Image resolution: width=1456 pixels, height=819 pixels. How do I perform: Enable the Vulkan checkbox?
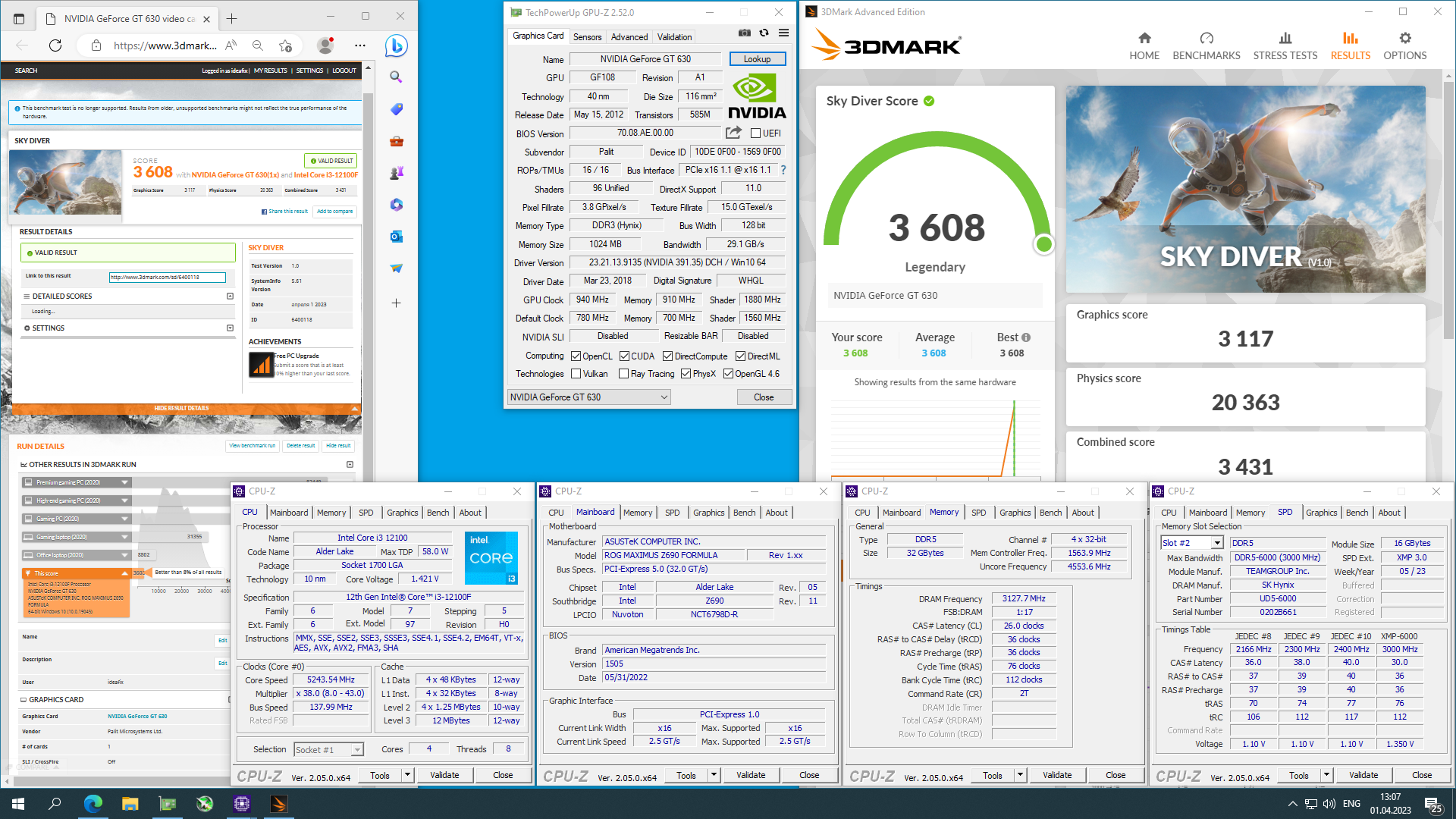(x=576, y=374)
